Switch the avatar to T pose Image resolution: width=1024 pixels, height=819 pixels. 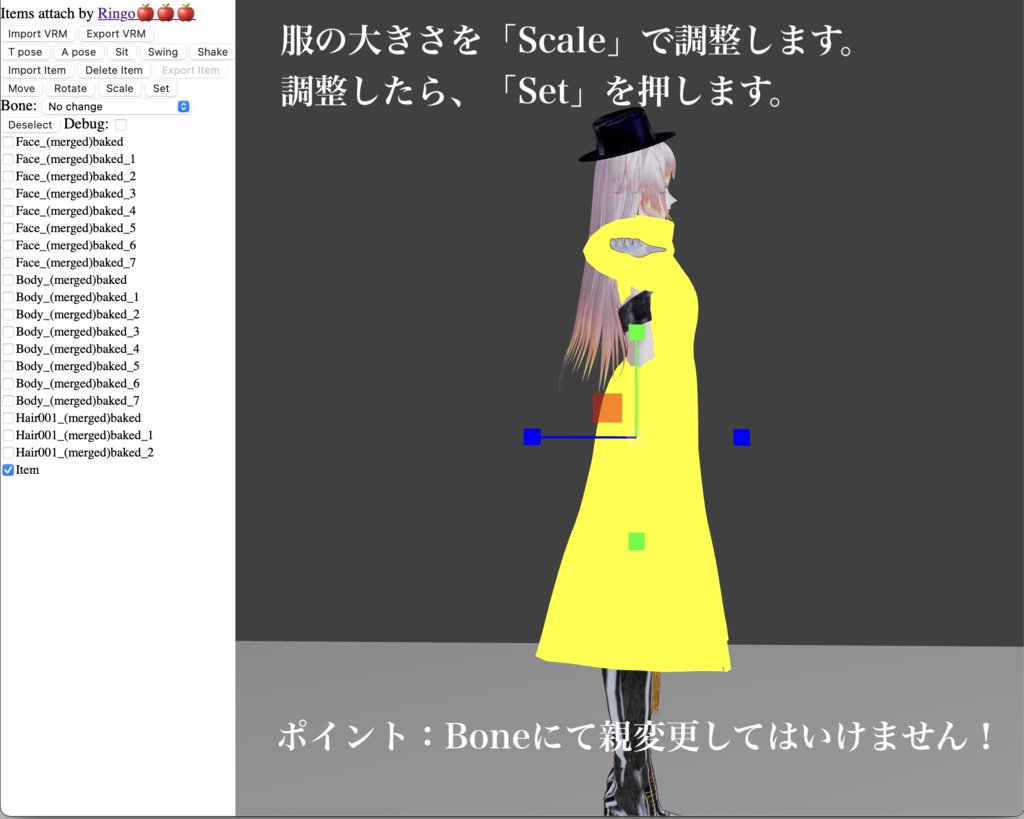[25, 51]
